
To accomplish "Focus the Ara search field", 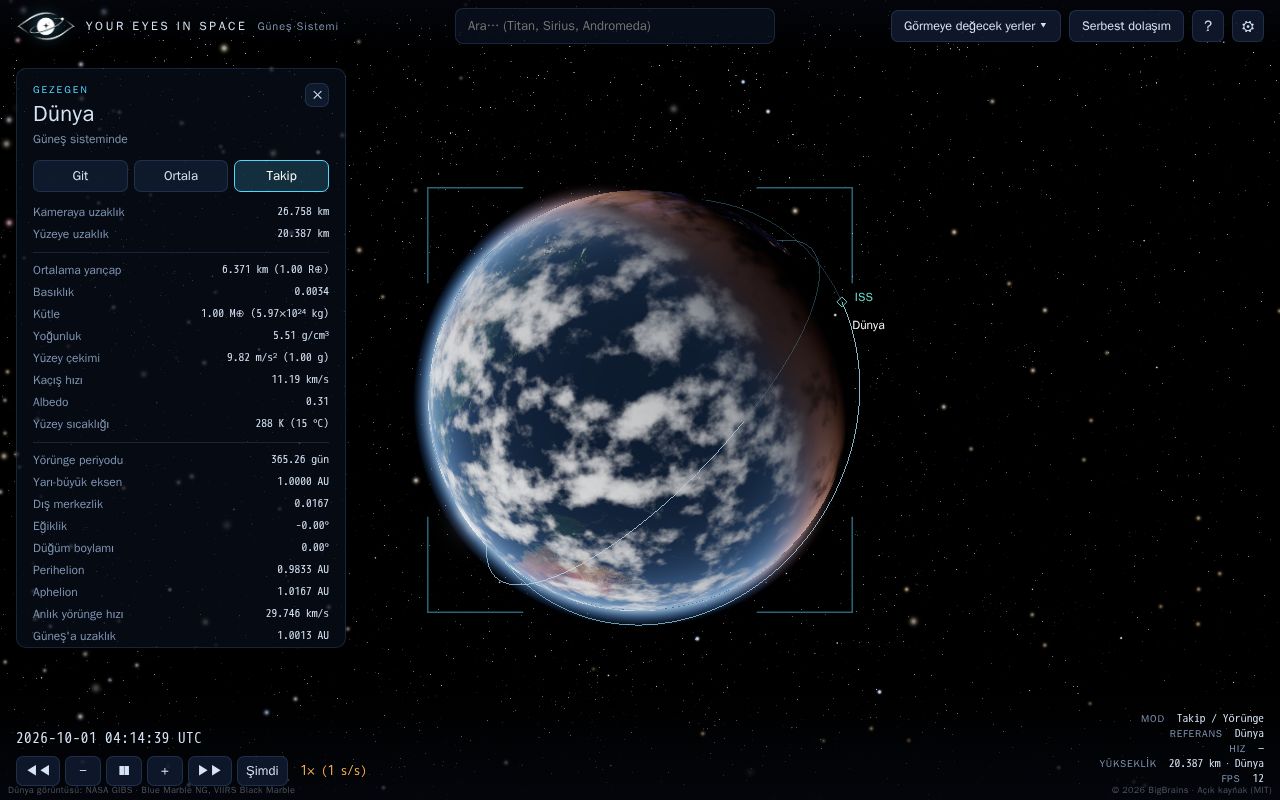I will point(615,26).
